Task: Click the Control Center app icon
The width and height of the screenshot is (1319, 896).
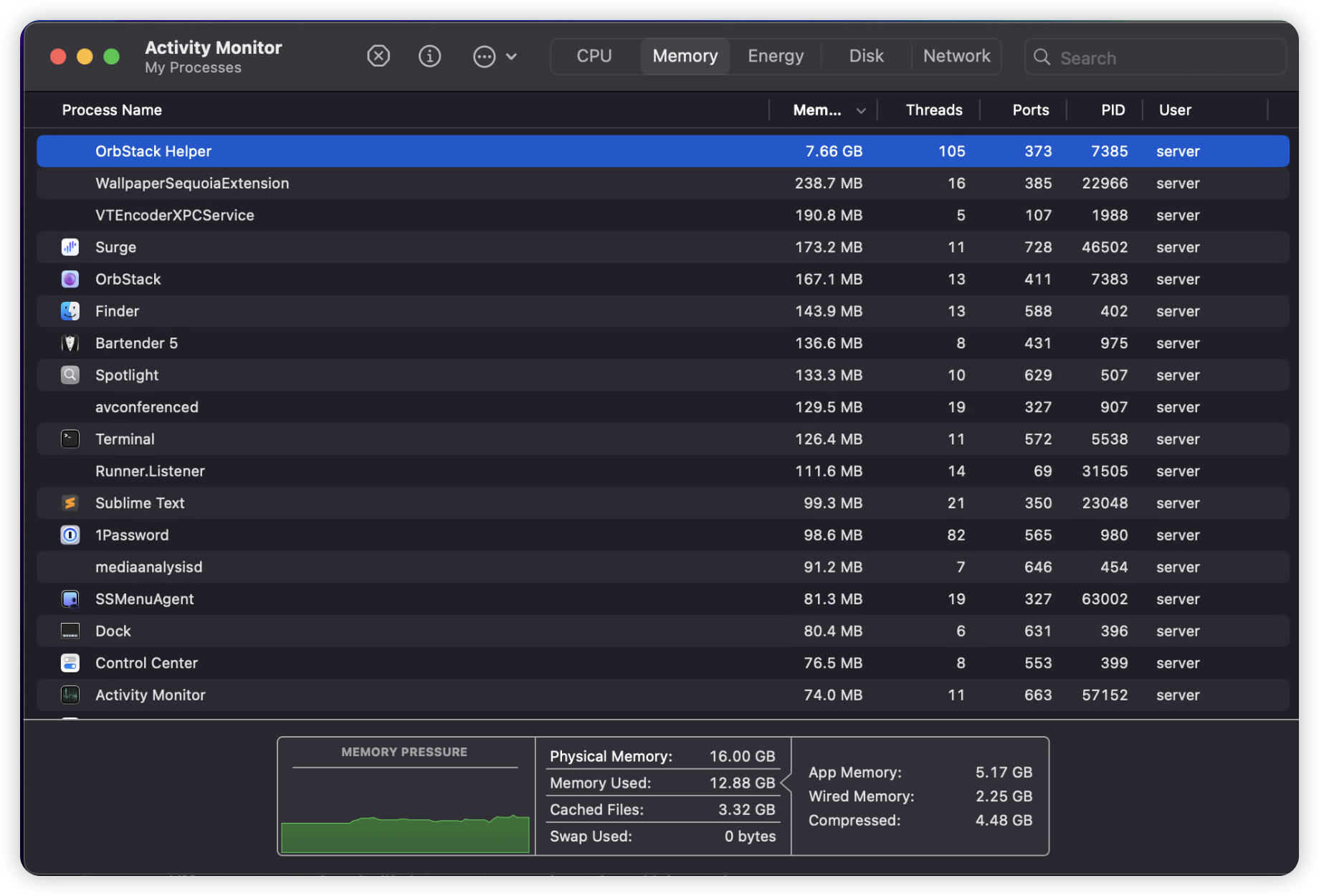Action: [x=70, y=663]
